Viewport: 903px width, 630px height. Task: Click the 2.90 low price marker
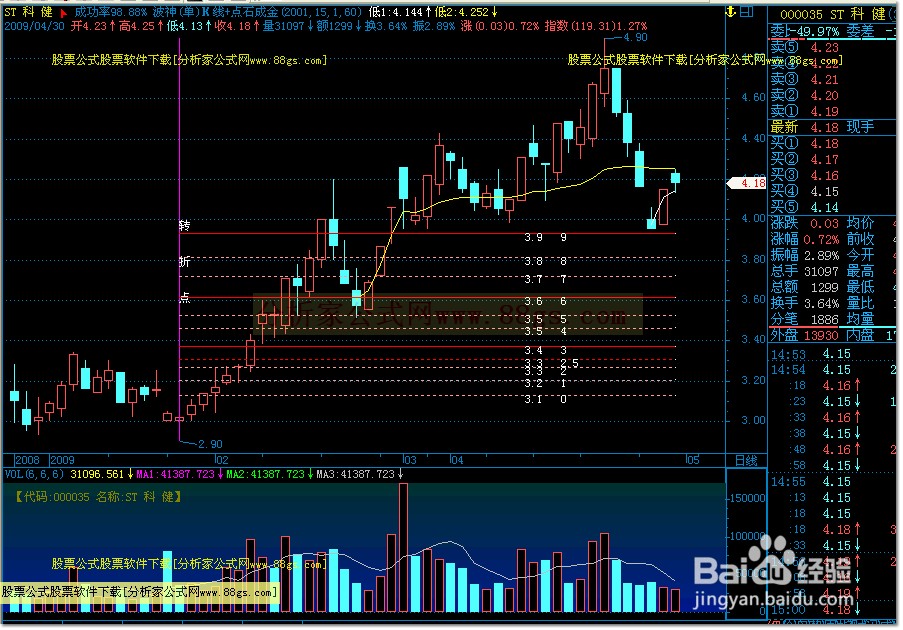(x=210, y=445)
